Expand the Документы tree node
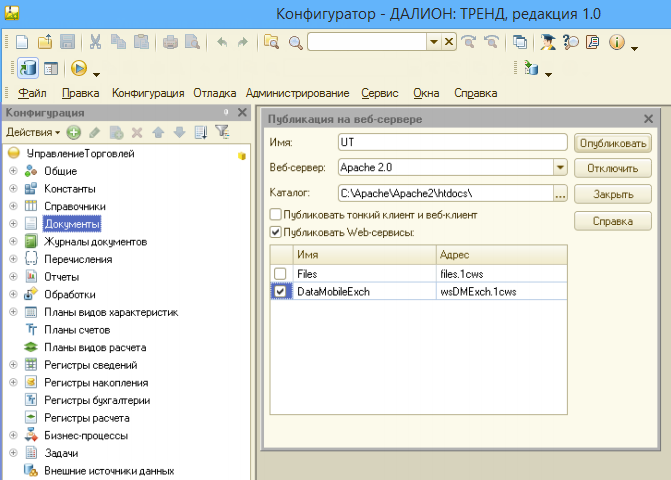Image resolution: width=671 pixels, height=480 pixels. click(13, 223)
